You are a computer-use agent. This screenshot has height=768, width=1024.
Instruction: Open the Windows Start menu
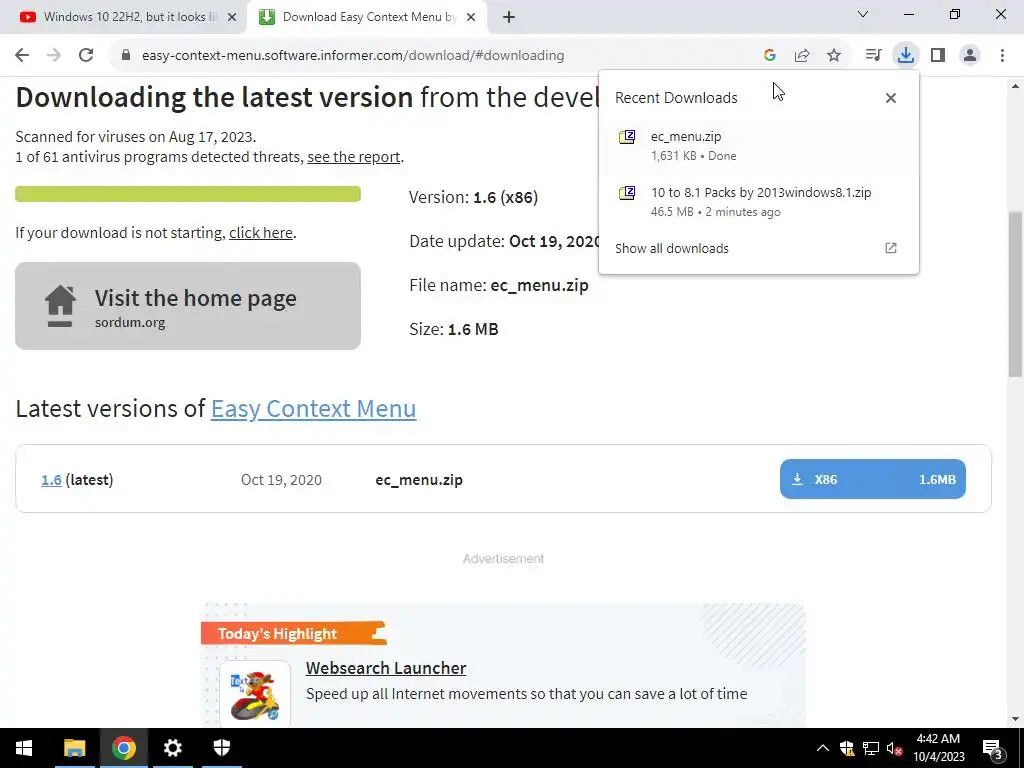coord(24,748)
